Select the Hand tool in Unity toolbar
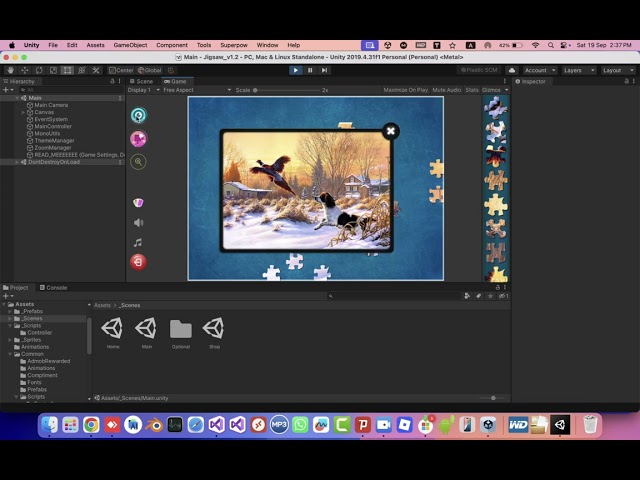 click(x=11, y=70)
